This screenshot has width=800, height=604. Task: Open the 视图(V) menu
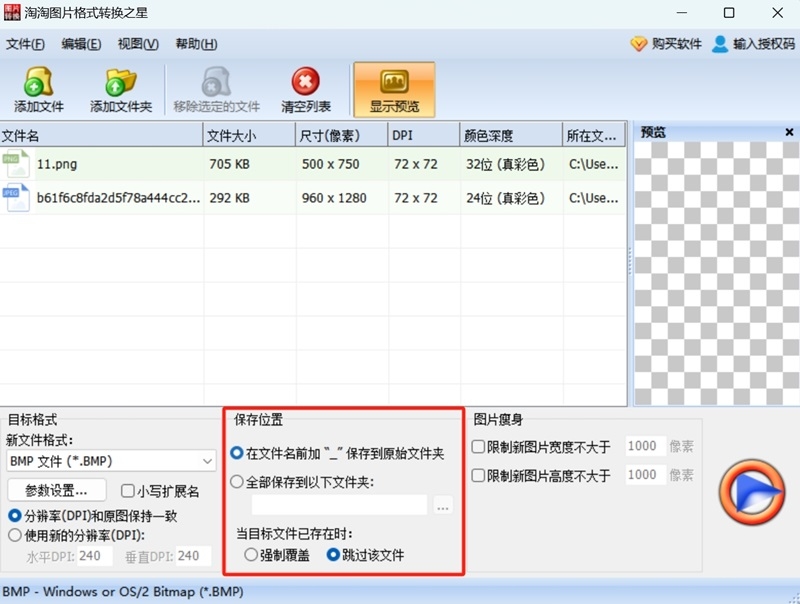coord(136,44)
